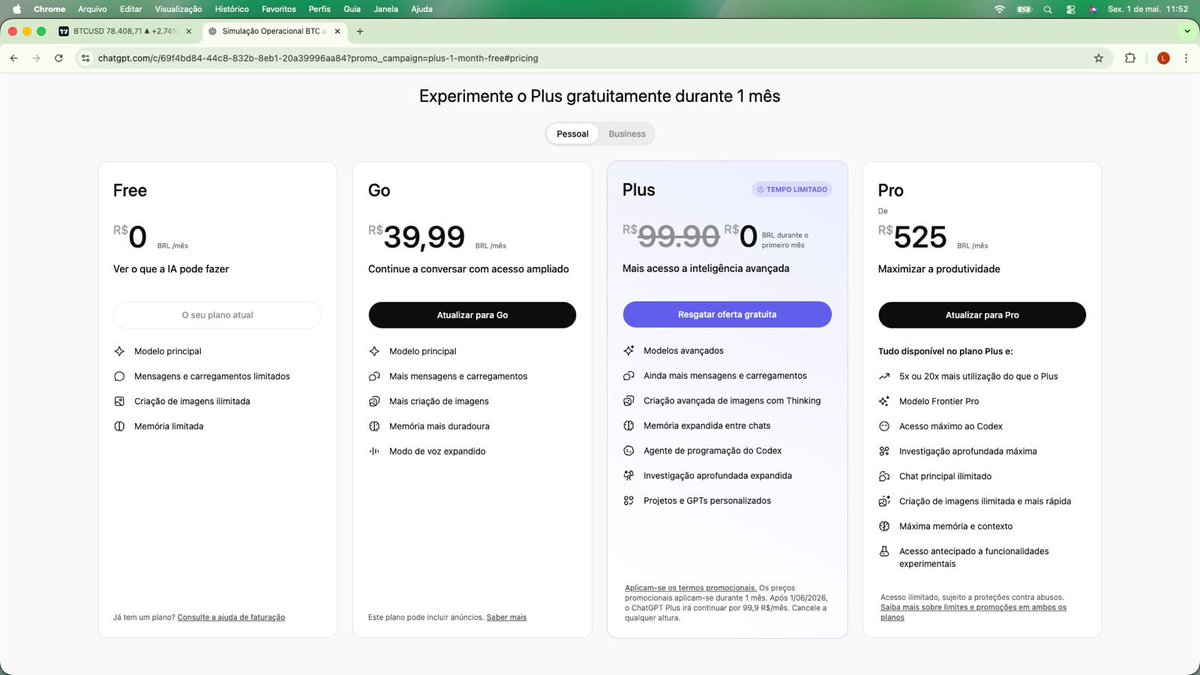Viewport: 1200px width, 675px height.
Task: Open the Arquivo menu
Action: click(92, 9)
